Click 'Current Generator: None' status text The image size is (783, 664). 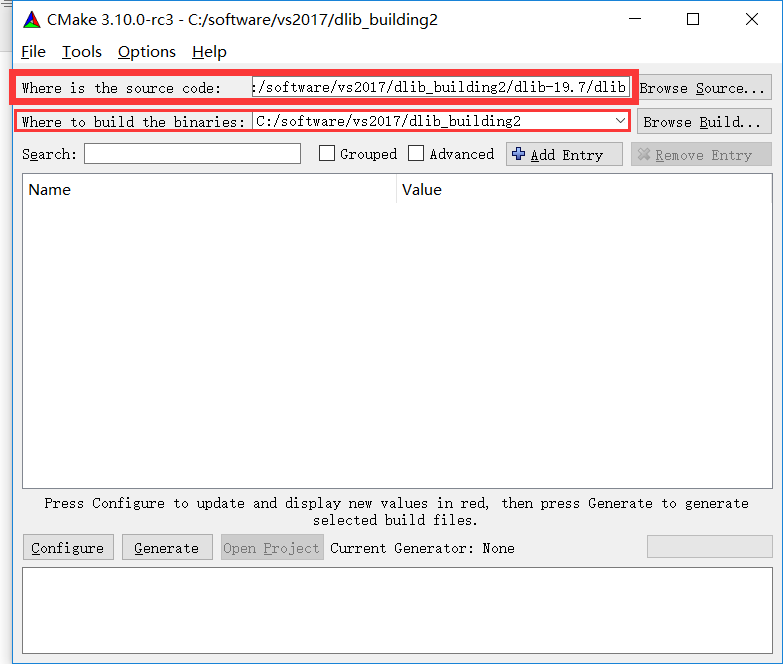pos(422,548)
